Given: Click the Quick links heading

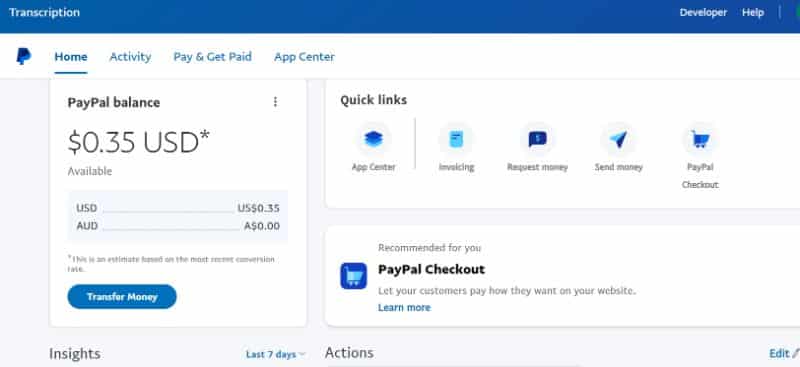Looking at the screenshot, I should [373, 100].
